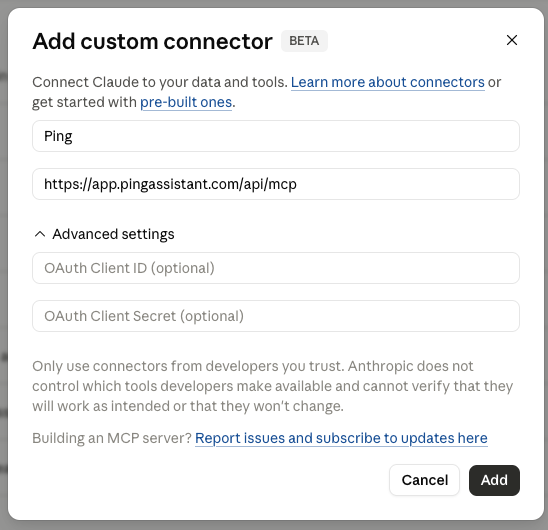Cancel adding the connector

(x=424, y=480)
